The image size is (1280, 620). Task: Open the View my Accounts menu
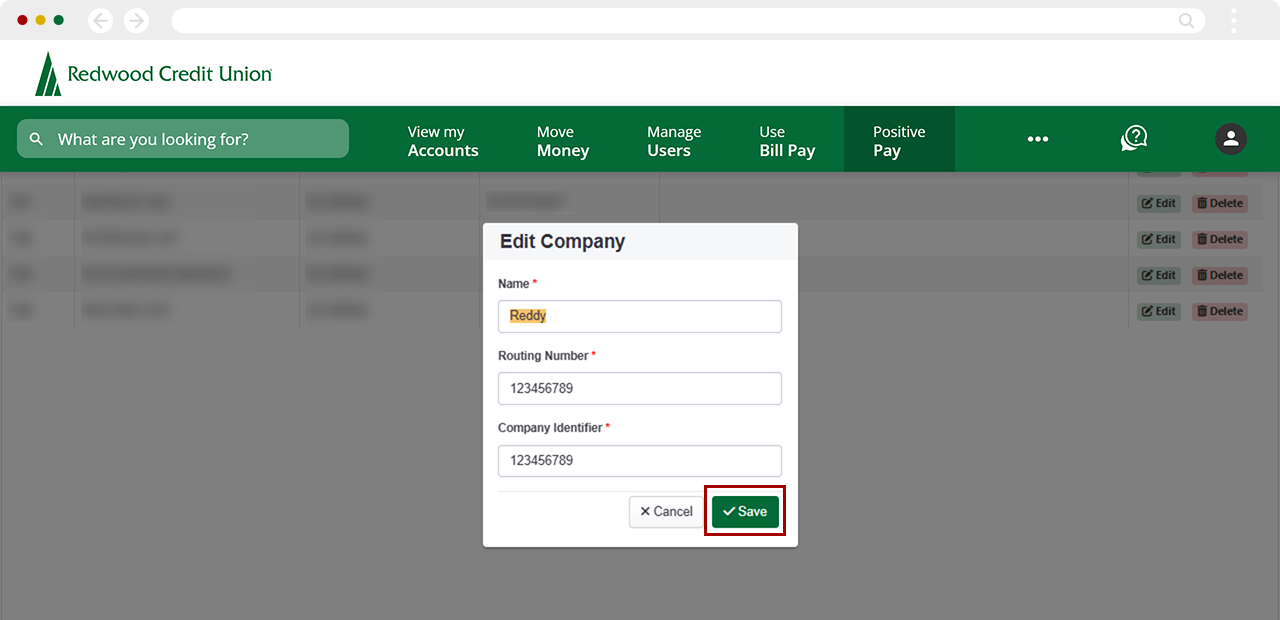[443, 141]
